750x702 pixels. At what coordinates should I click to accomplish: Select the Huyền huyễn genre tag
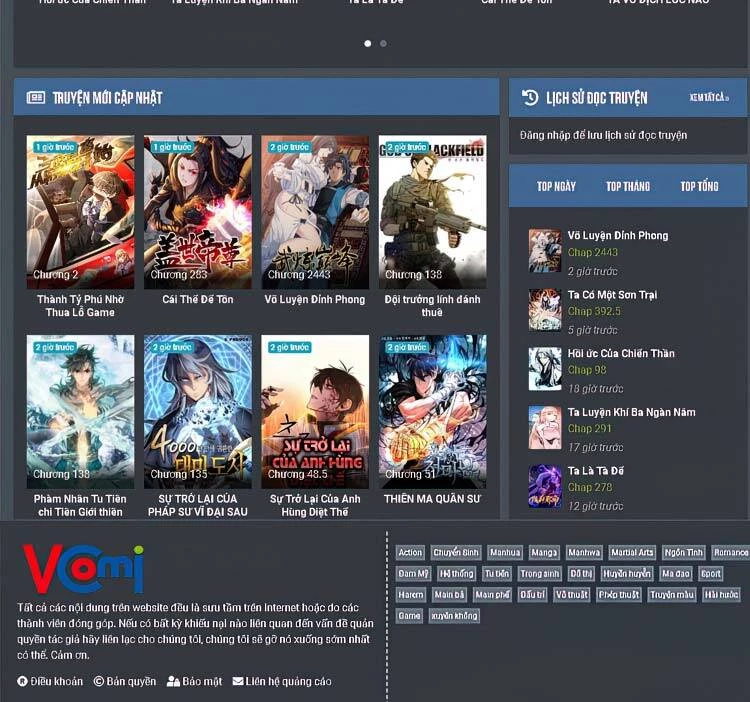point(627,574)
